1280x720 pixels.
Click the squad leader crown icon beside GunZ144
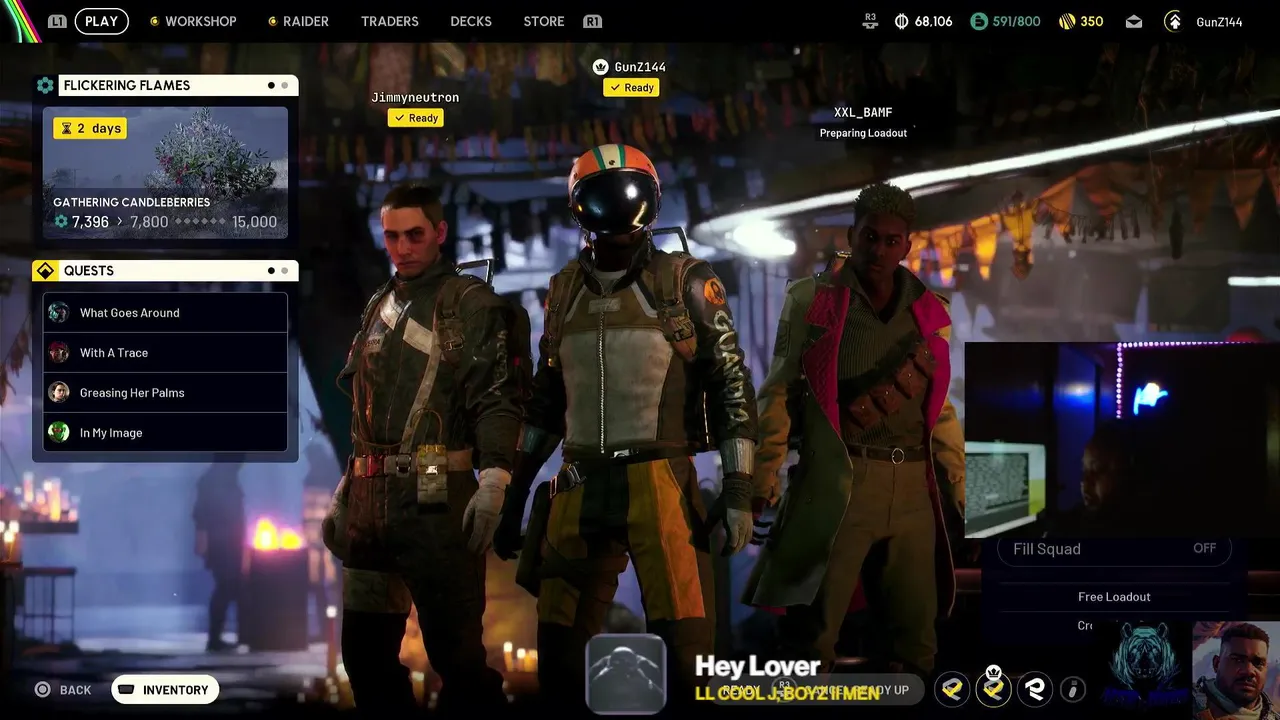pyautogui.click(x=600, y=67)
